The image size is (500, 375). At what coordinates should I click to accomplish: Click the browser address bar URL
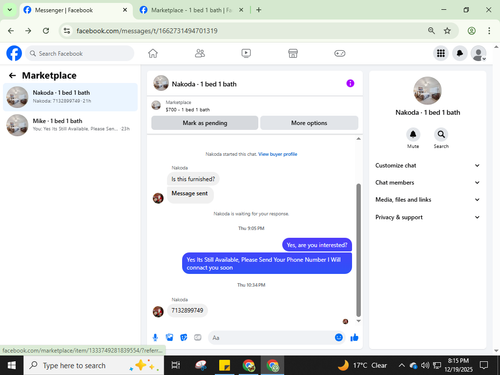pos(147,31)
